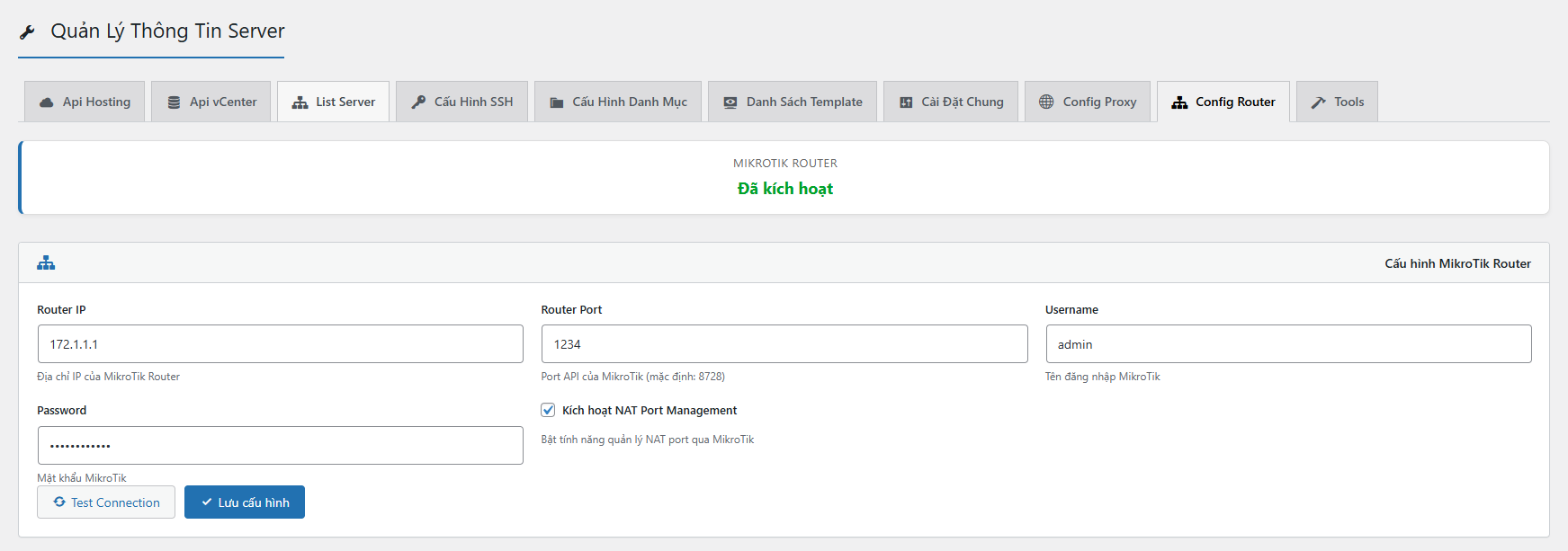This screenshot has height=551, width=1568.
Task: Uncheck Kích hoạt NAT Port Management checkbox
Action: tap(548, 410)
